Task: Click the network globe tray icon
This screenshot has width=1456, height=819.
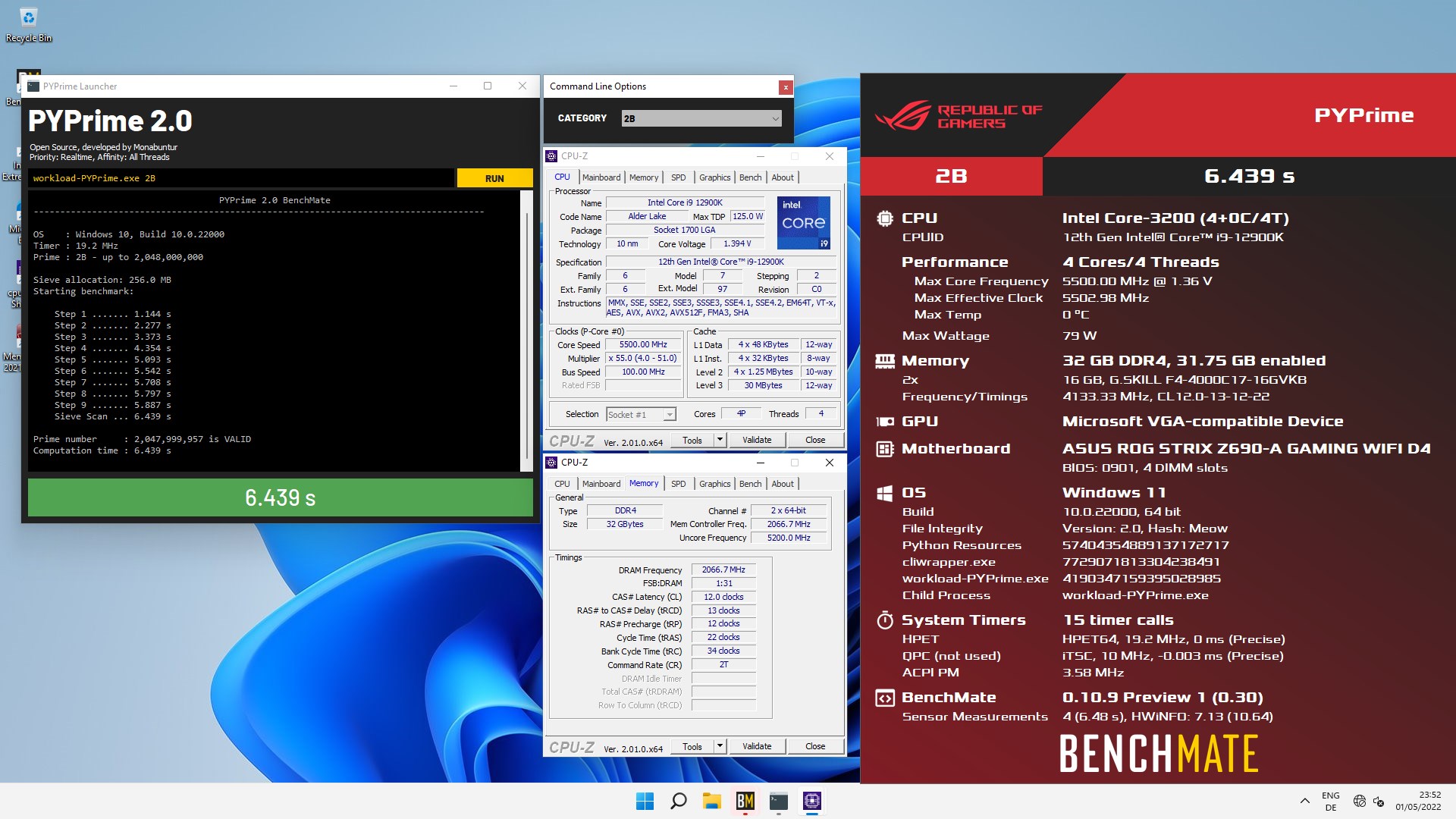Action: (x=1360, y=801)
